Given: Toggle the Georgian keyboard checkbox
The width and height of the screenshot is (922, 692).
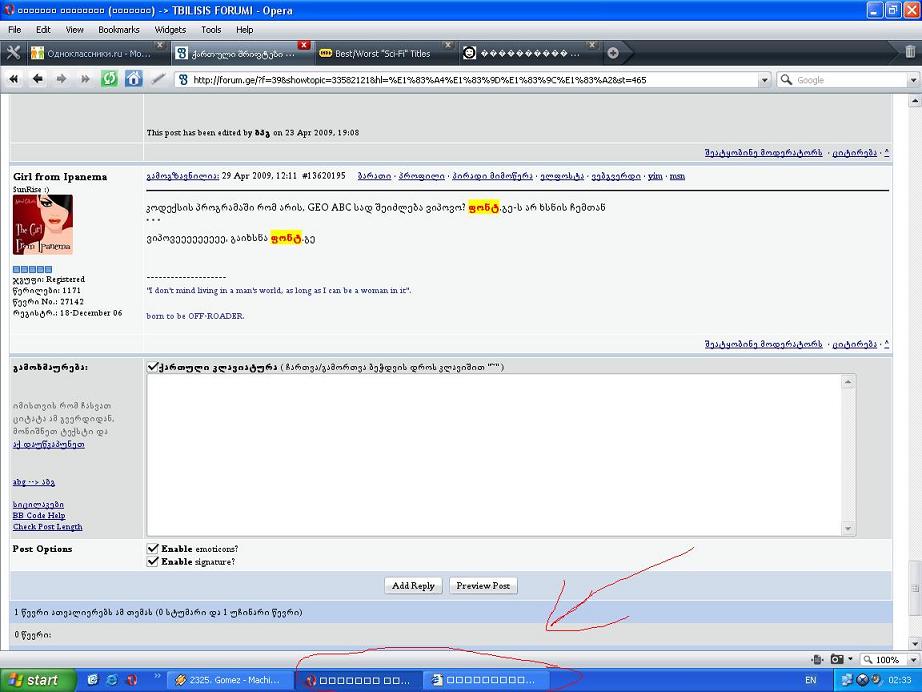Looking at the screenshot, I should (152, 367).
